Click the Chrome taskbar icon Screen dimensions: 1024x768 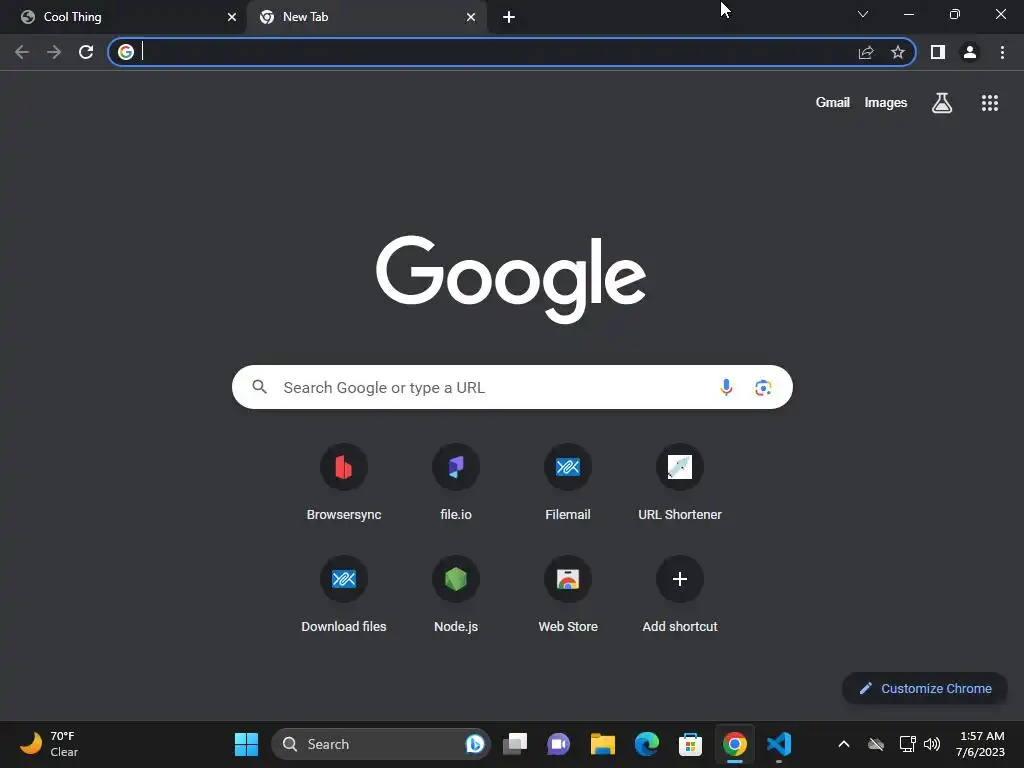click(x=735, y=744)
